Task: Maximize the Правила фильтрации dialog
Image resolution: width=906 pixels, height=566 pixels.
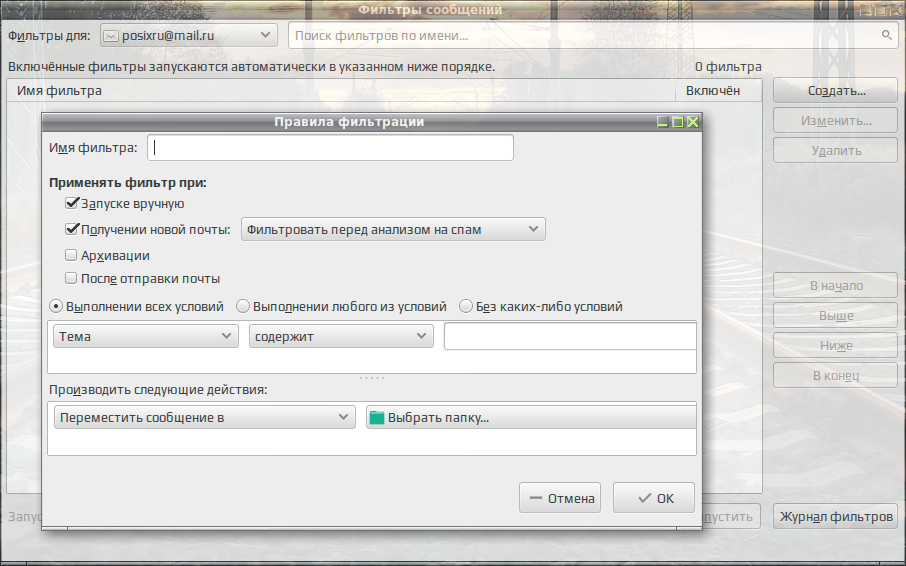Action: [678, 122]
